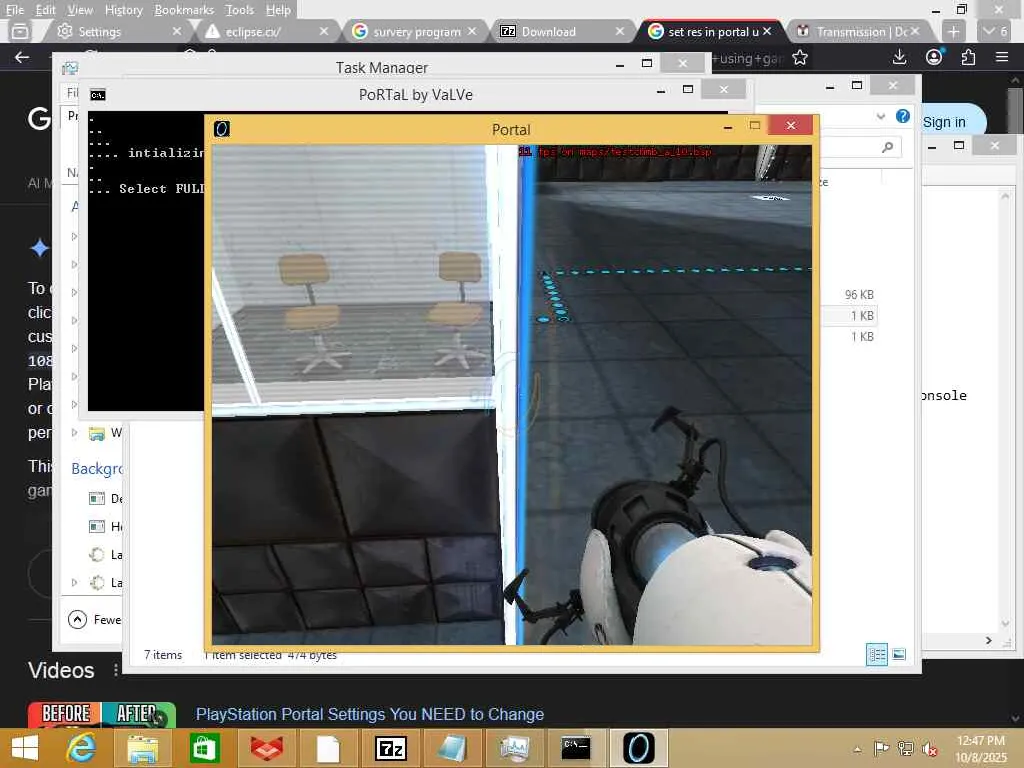Expand the bottom Task Manager background row La
The height and width of the screenshot is (768, 1024).
coord(74,582)
